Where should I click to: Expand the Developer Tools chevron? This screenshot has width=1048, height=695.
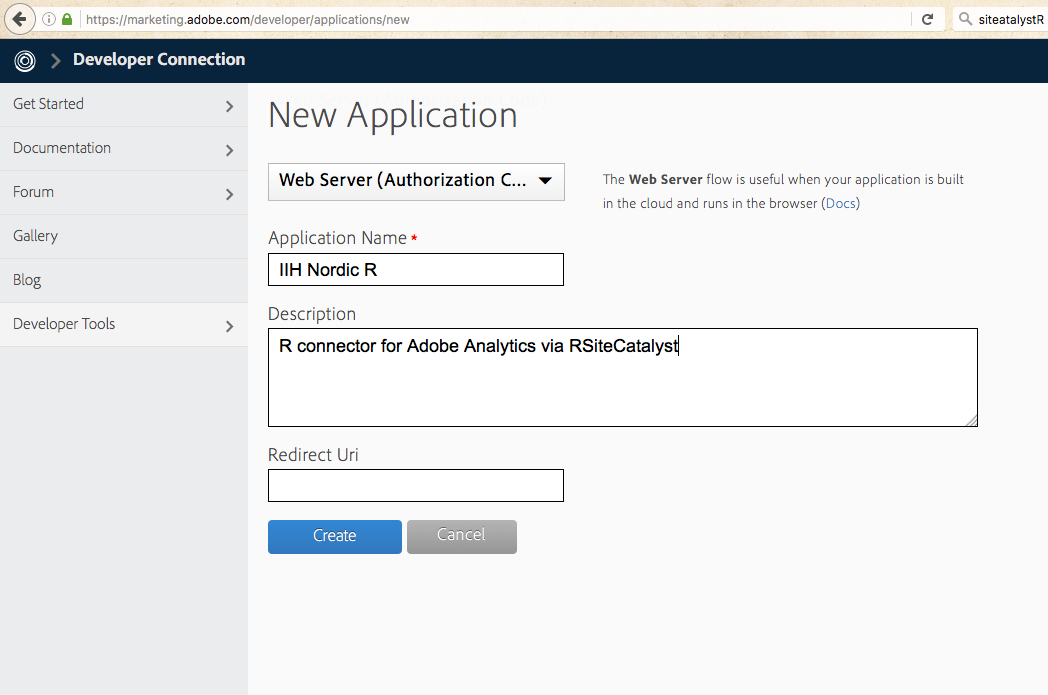pyautogui.click(x=229, y=326)
